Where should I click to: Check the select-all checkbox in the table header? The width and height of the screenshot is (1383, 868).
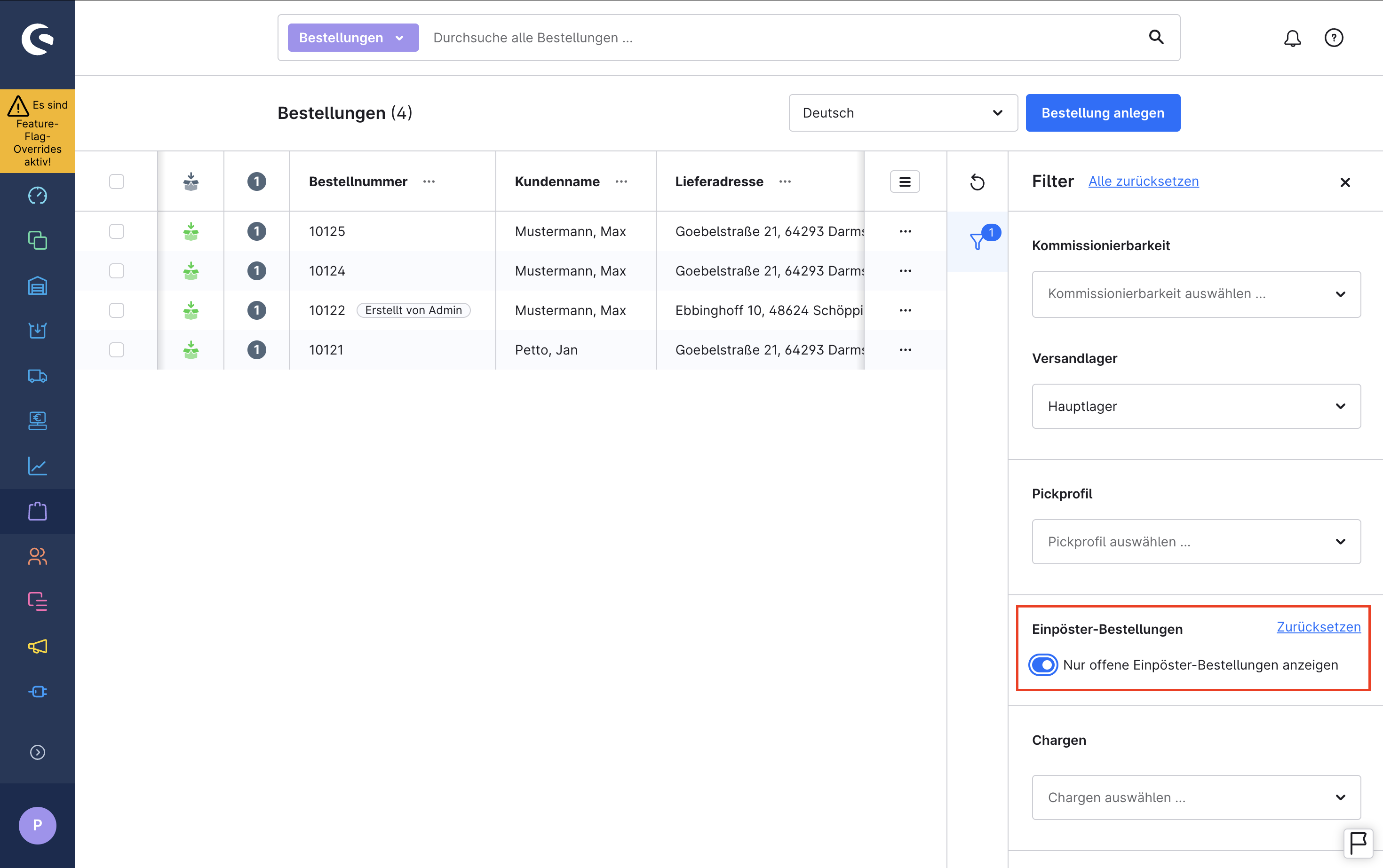(117, 181)
